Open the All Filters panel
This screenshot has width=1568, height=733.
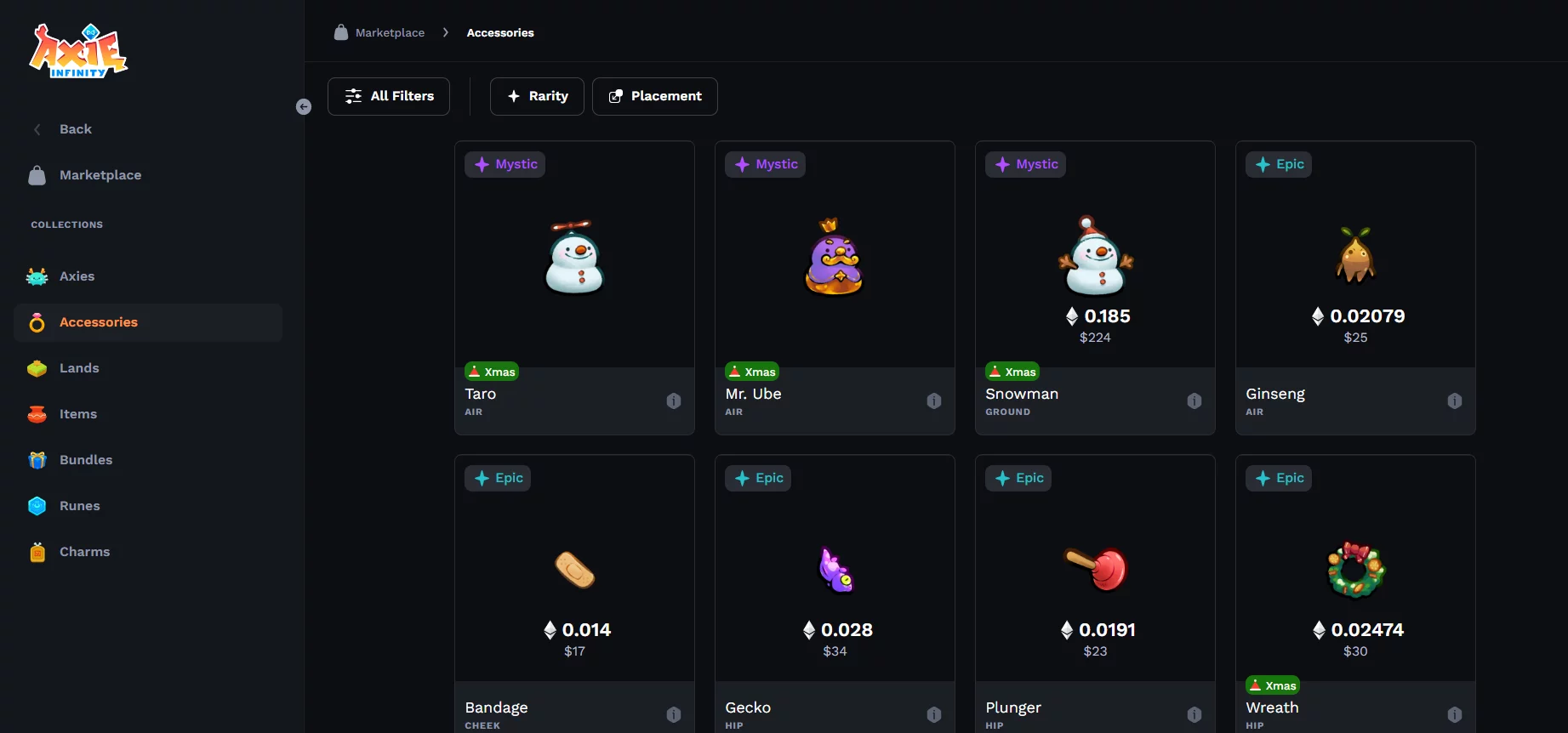389,96
